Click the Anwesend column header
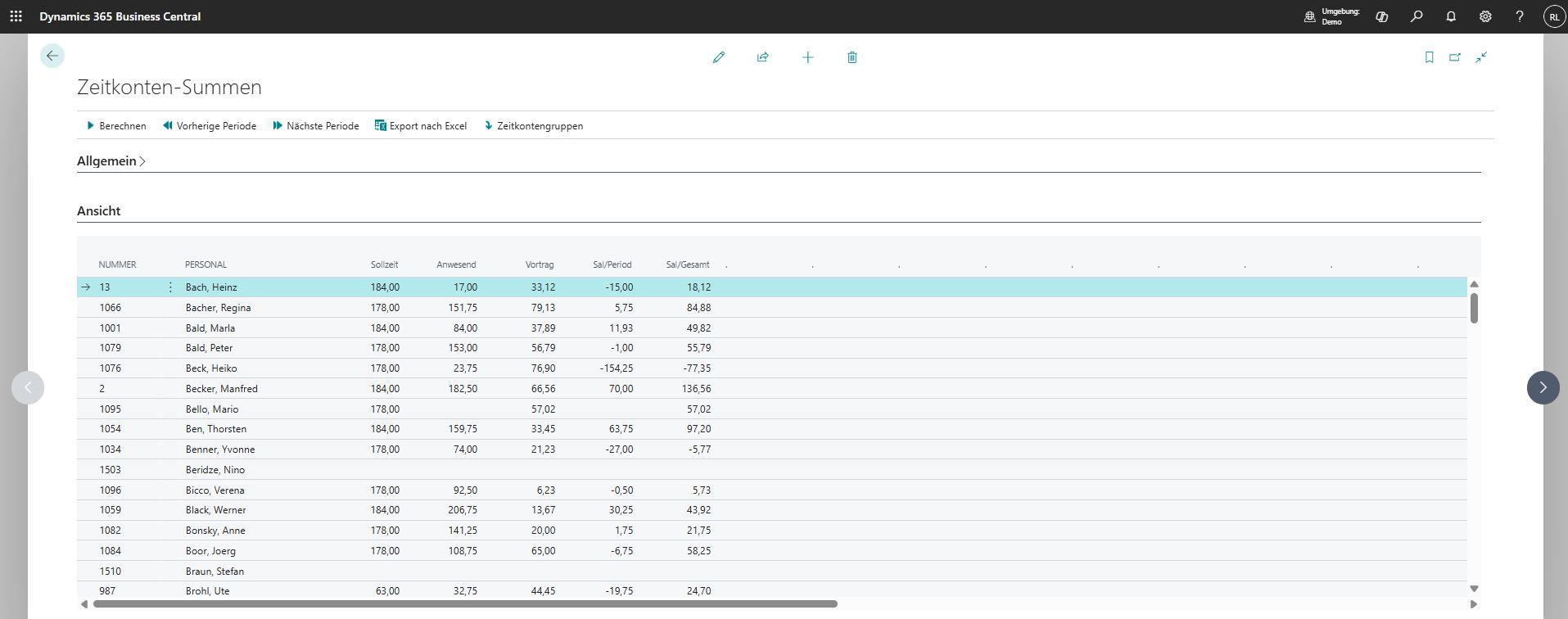This screenshot has height=619, width=1568. tap(456, 264)
